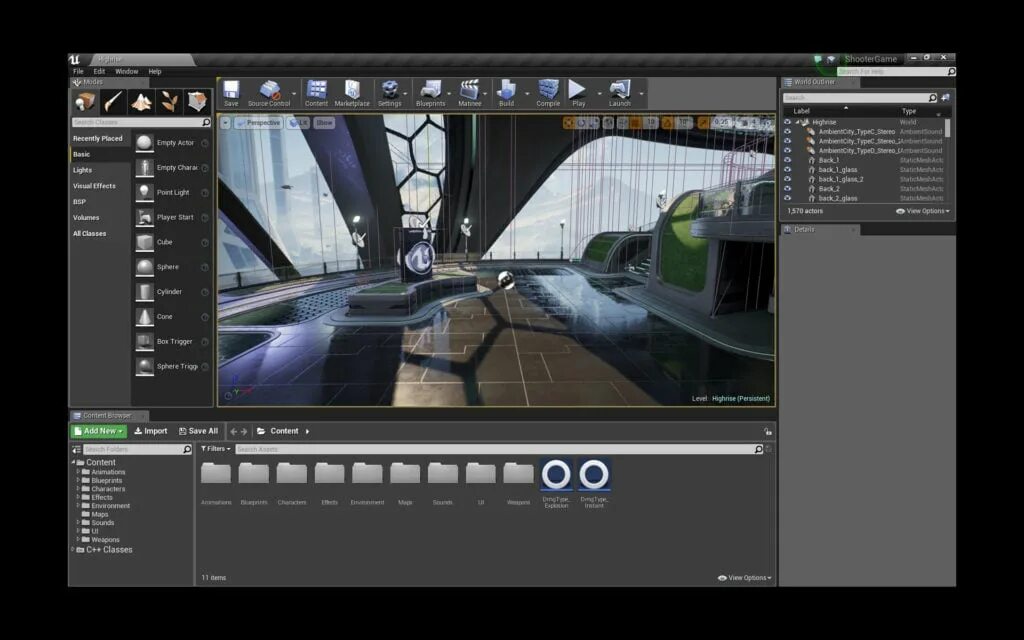Select the Lights category in Modes
The height and width of the screenshot is (640, 1024).
click(x=82, y=170)
